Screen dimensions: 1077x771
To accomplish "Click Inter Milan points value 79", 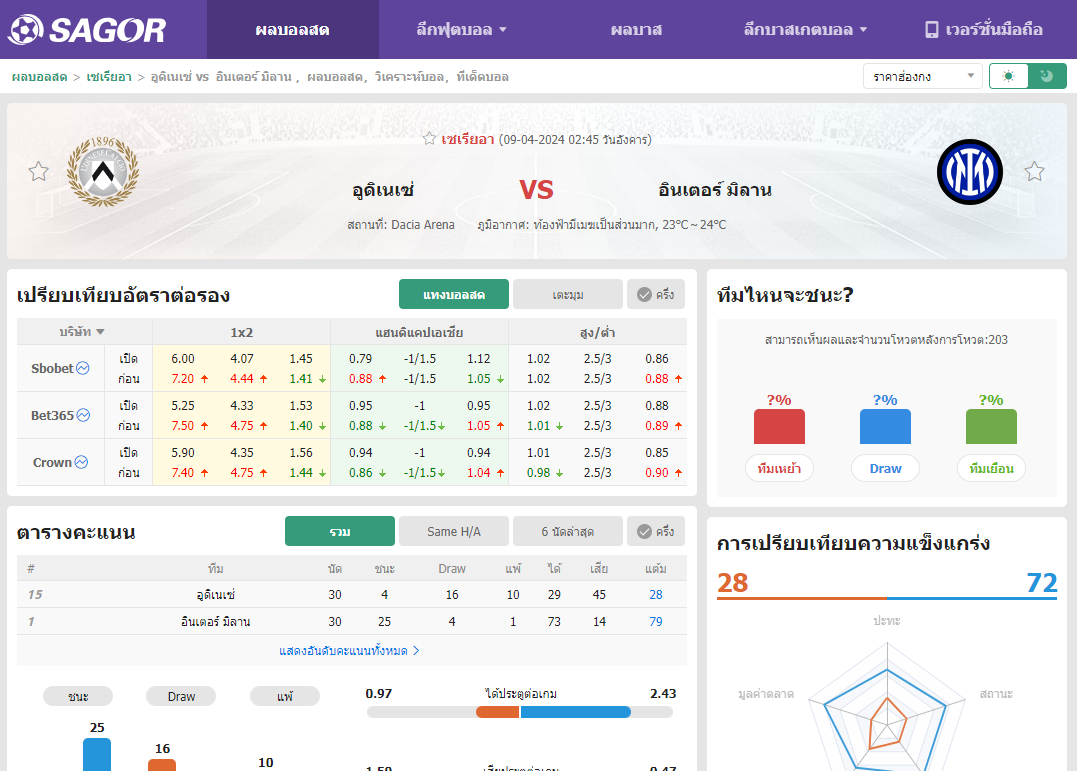I will pos(656,622).
